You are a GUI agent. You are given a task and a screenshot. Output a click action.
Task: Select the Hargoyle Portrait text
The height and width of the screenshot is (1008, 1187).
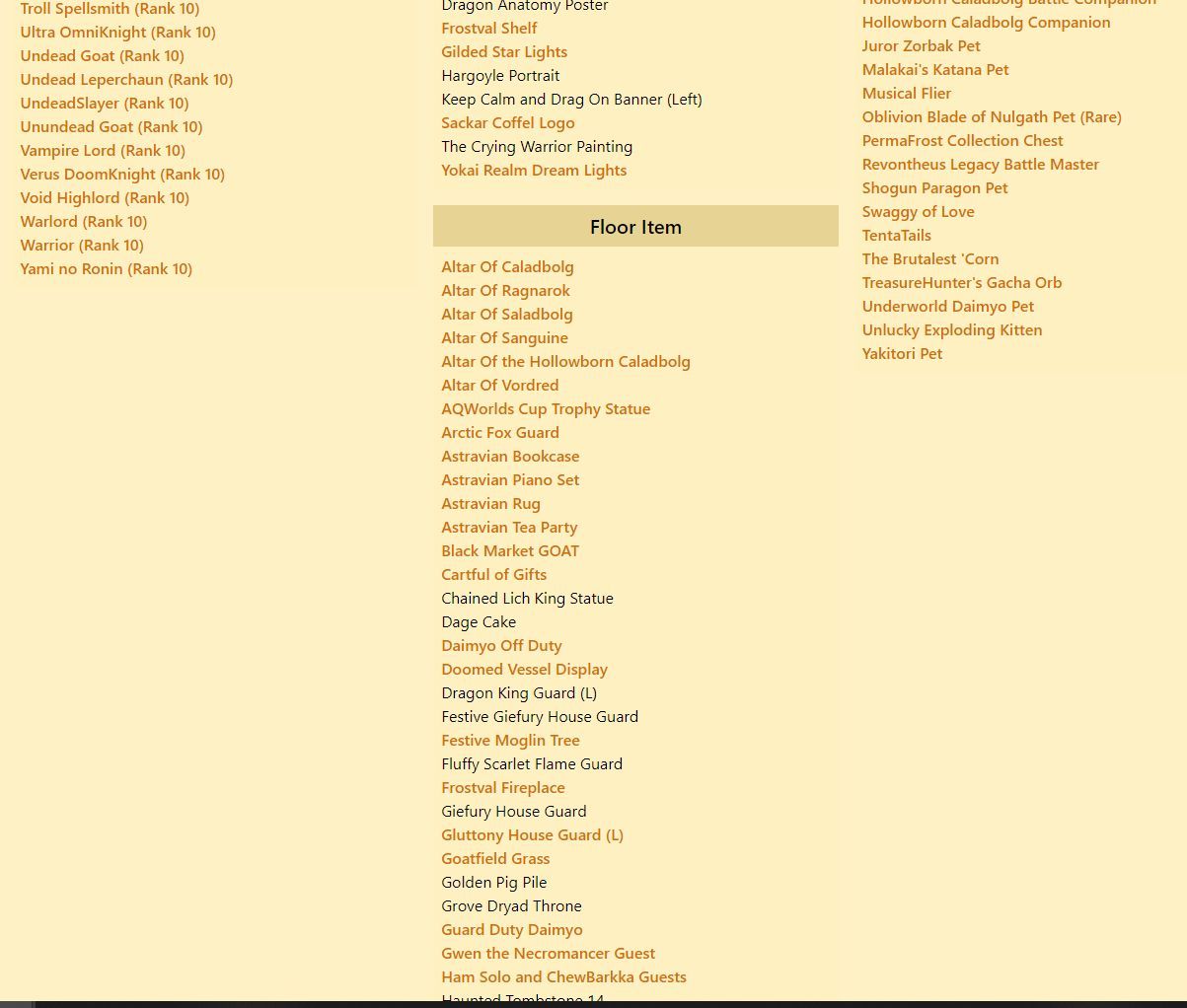(500, 75)
